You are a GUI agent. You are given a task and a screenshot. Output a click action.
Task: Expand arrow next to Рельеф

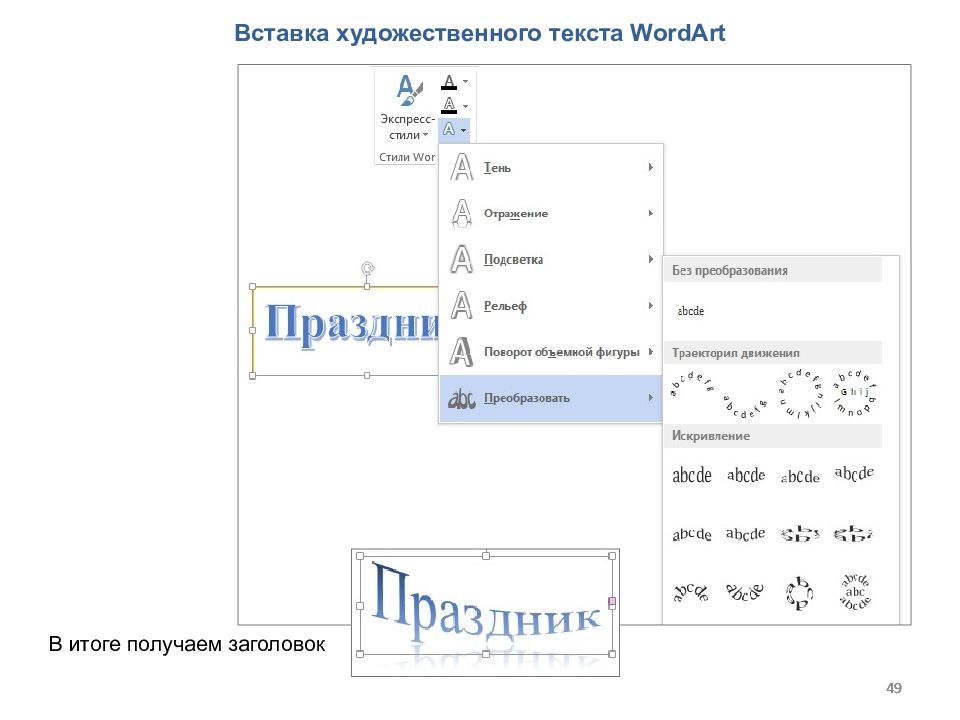[x=650, y=306]
